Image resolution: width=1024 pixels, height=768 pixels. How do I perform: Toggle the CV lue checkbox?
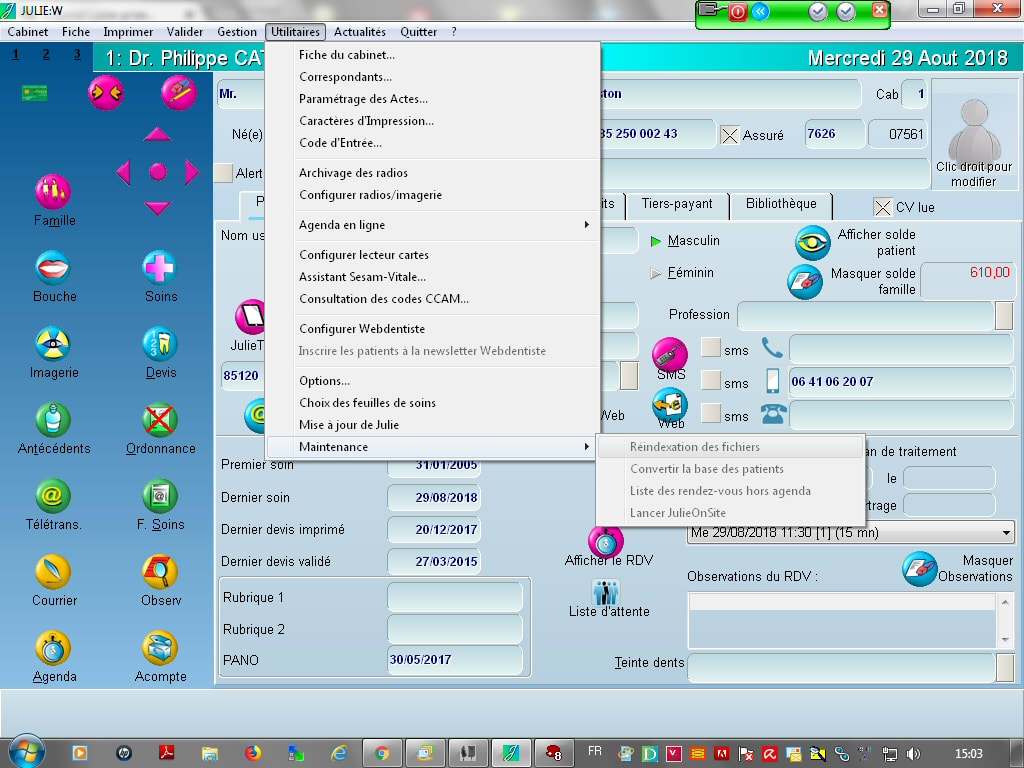[x=883, y=207]
